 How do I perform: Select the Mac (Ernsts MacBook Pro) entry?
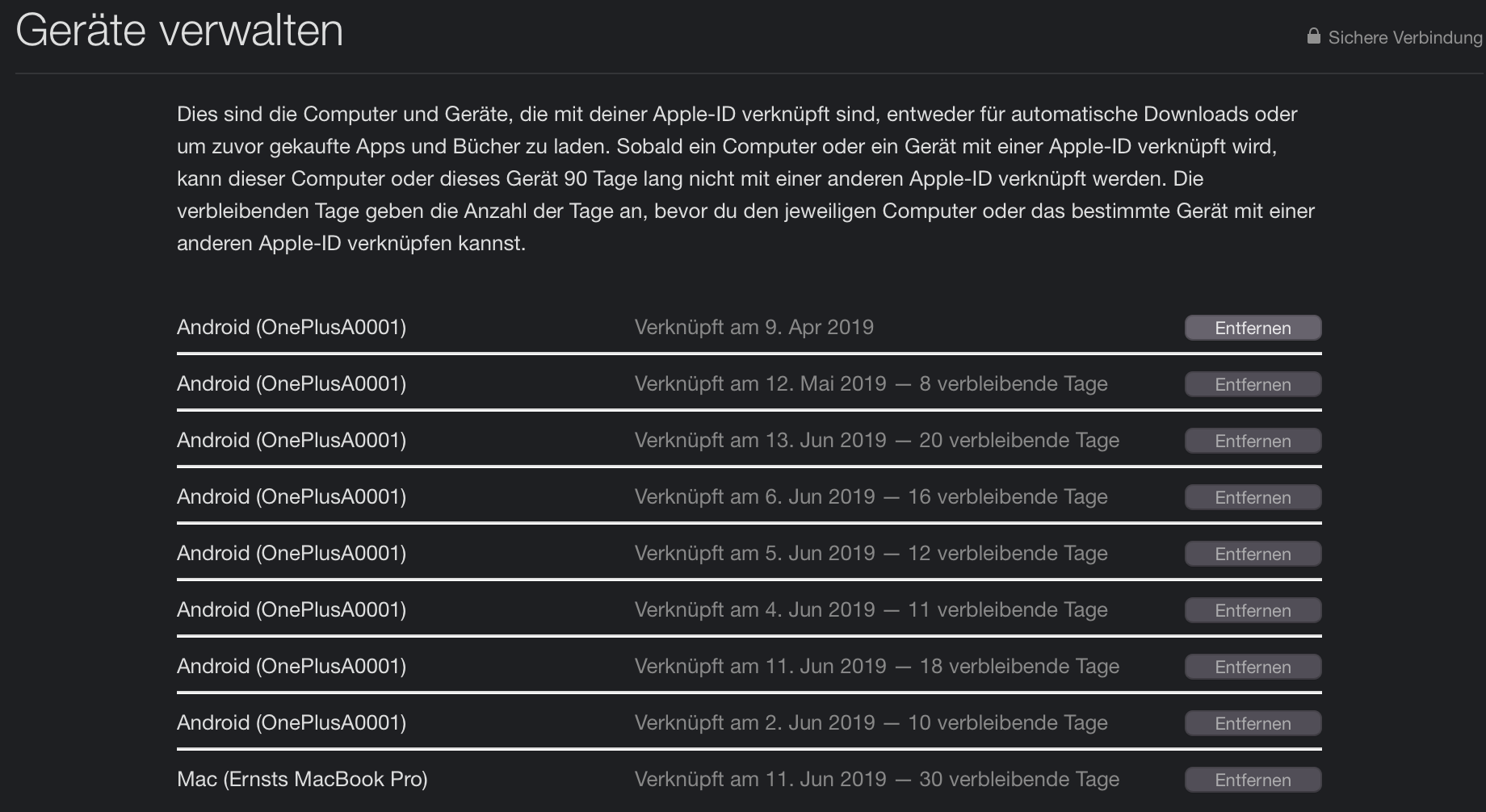click(x=302, y=779)
